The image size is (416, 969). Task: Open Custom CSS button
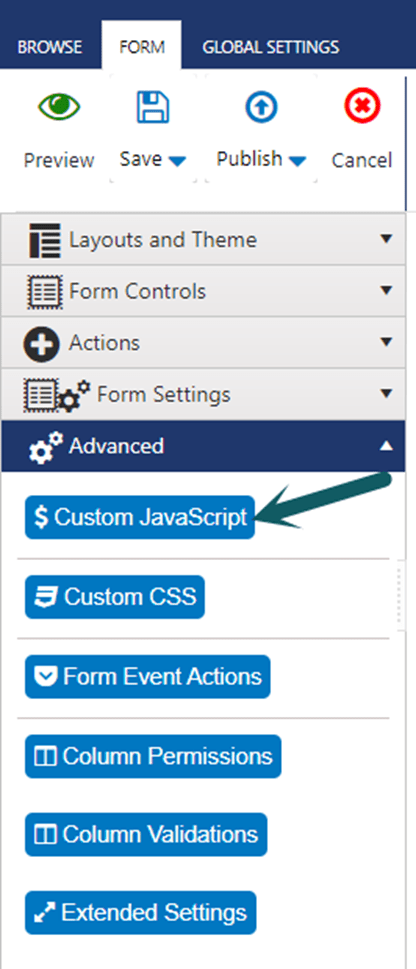[x=115, y=597]
